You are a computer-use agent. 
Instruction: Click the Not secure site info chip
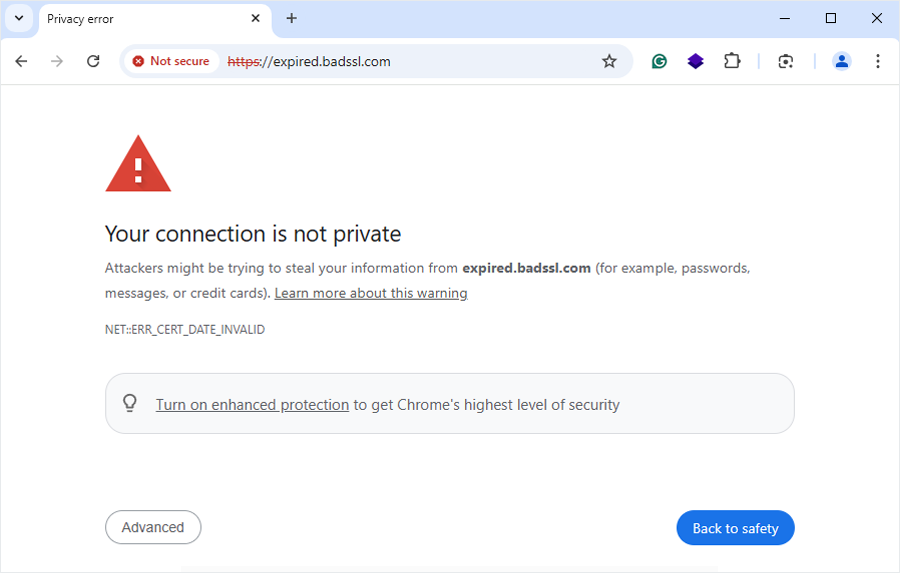[x=171, y=61]
